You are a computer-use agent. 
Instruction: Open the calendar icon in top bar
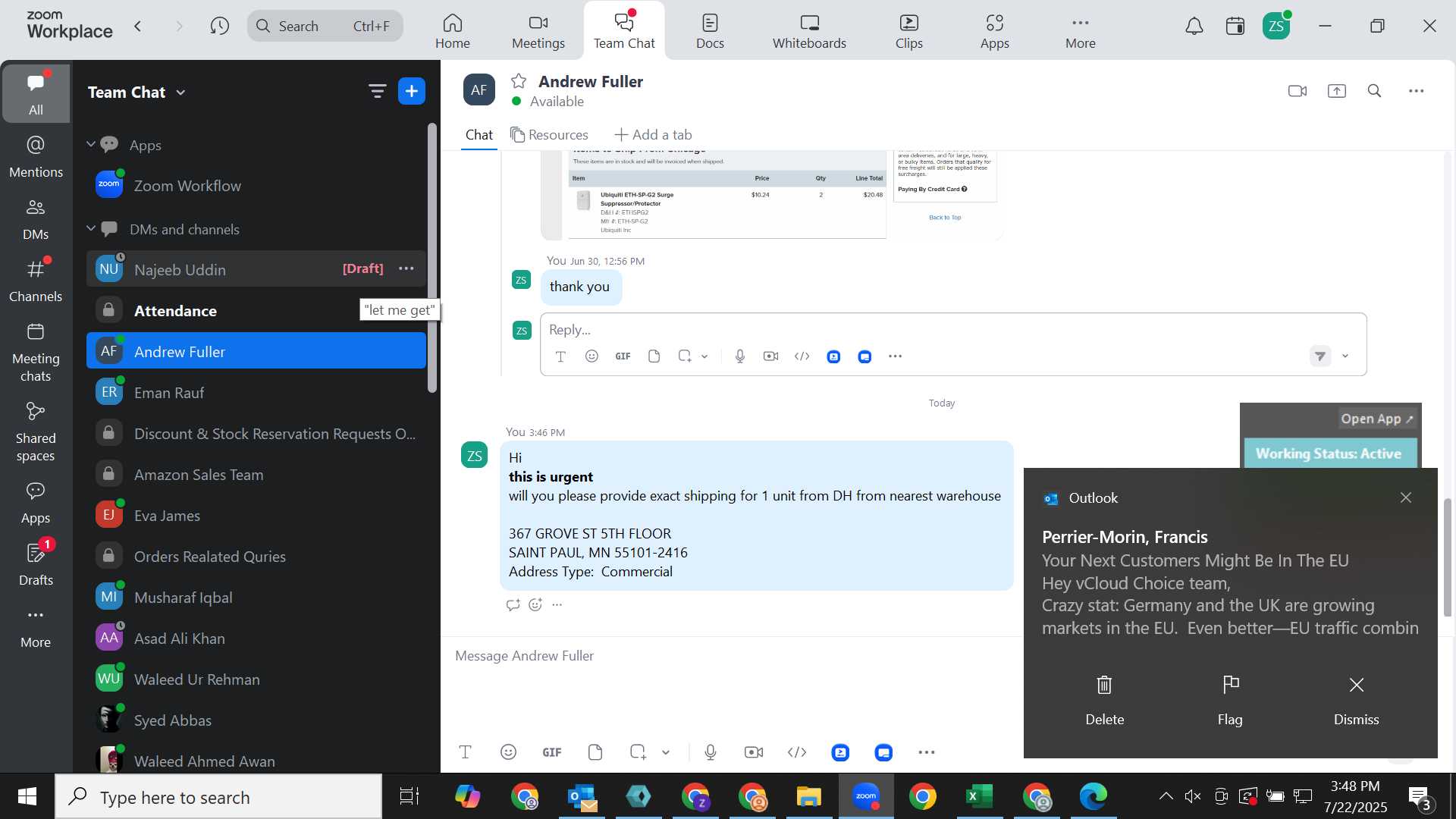coord(1235,27)
